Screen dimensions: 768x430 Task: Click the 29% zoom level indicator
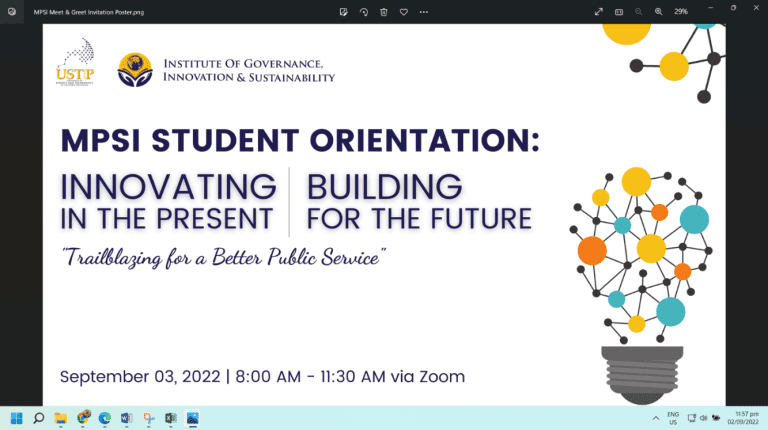681,11
